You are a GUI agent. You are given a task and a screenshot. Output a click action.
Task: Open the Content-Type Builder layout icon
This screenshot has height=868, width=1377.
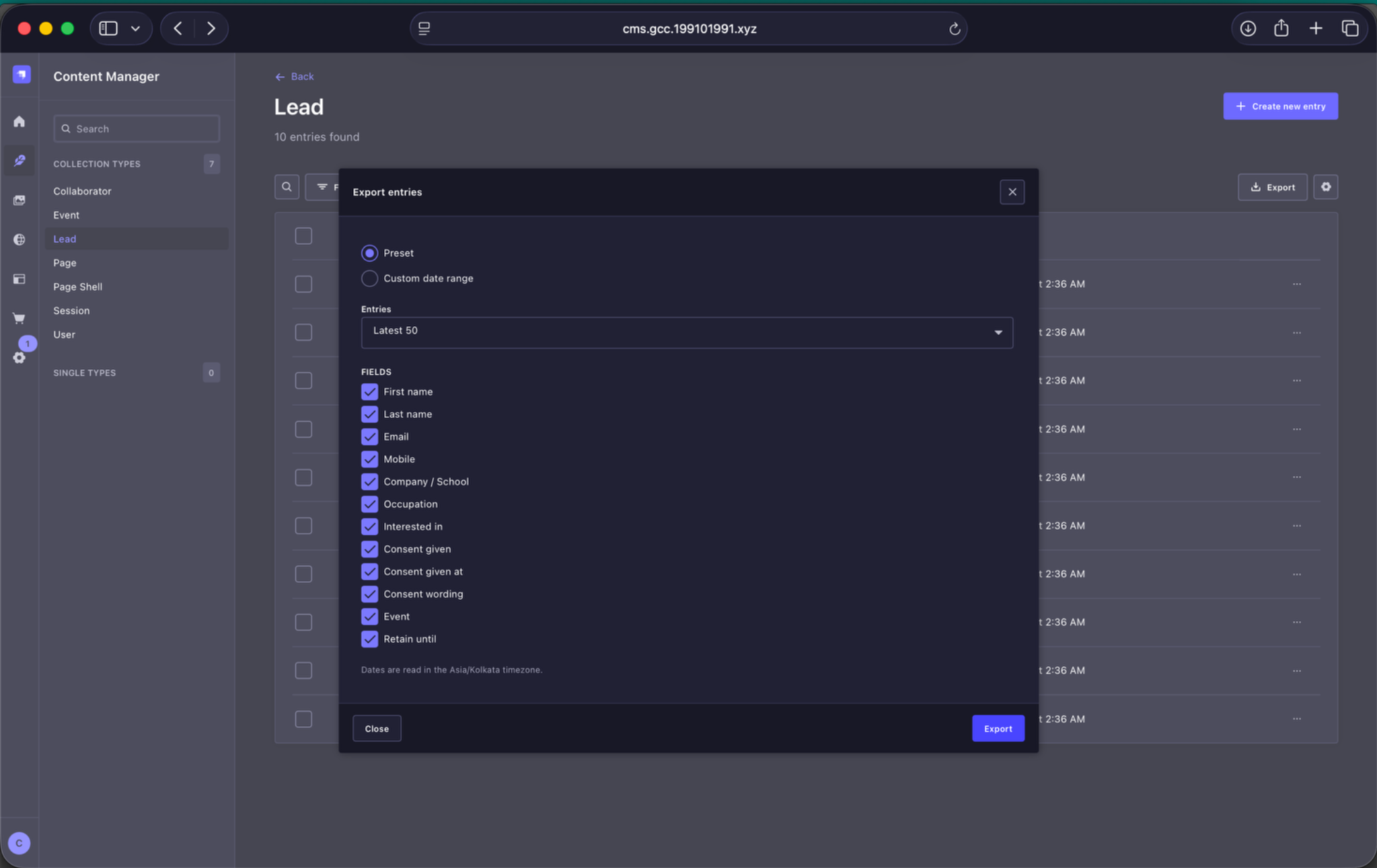point(20,279)
